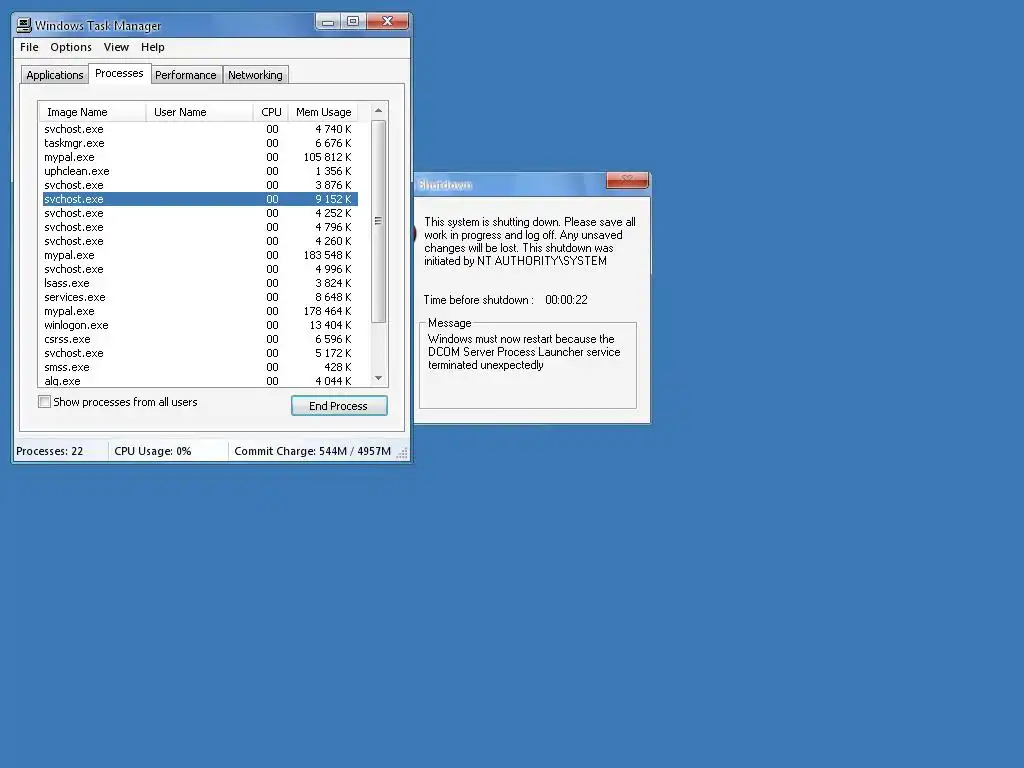The image size is (1024, 768).
Task: Close the Windows Task Manager window
Action: tap(387, 22)
